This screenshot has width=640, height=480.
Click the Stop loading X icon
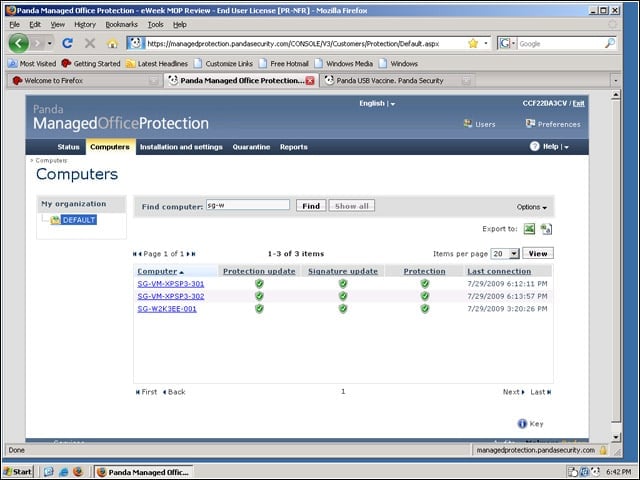tap(90, 43)
